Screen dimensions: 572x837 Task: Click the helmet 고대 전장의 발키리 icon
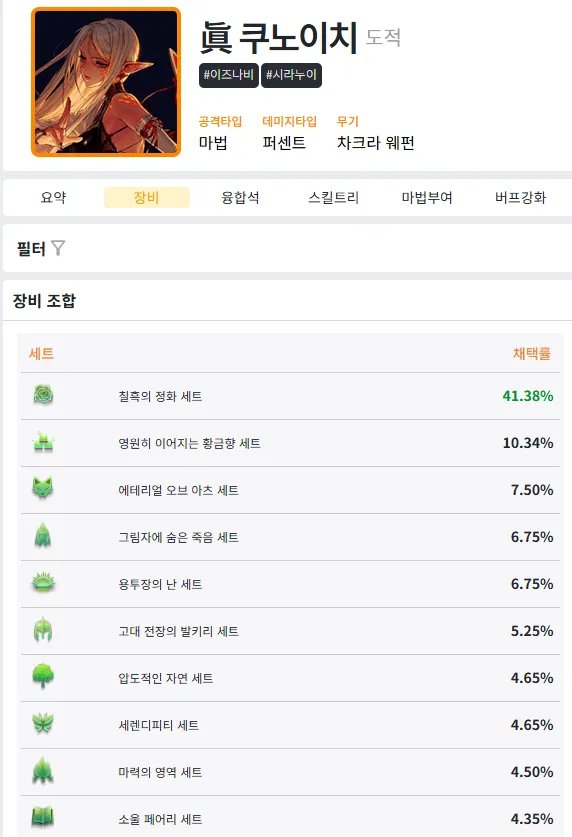[43, 630]
